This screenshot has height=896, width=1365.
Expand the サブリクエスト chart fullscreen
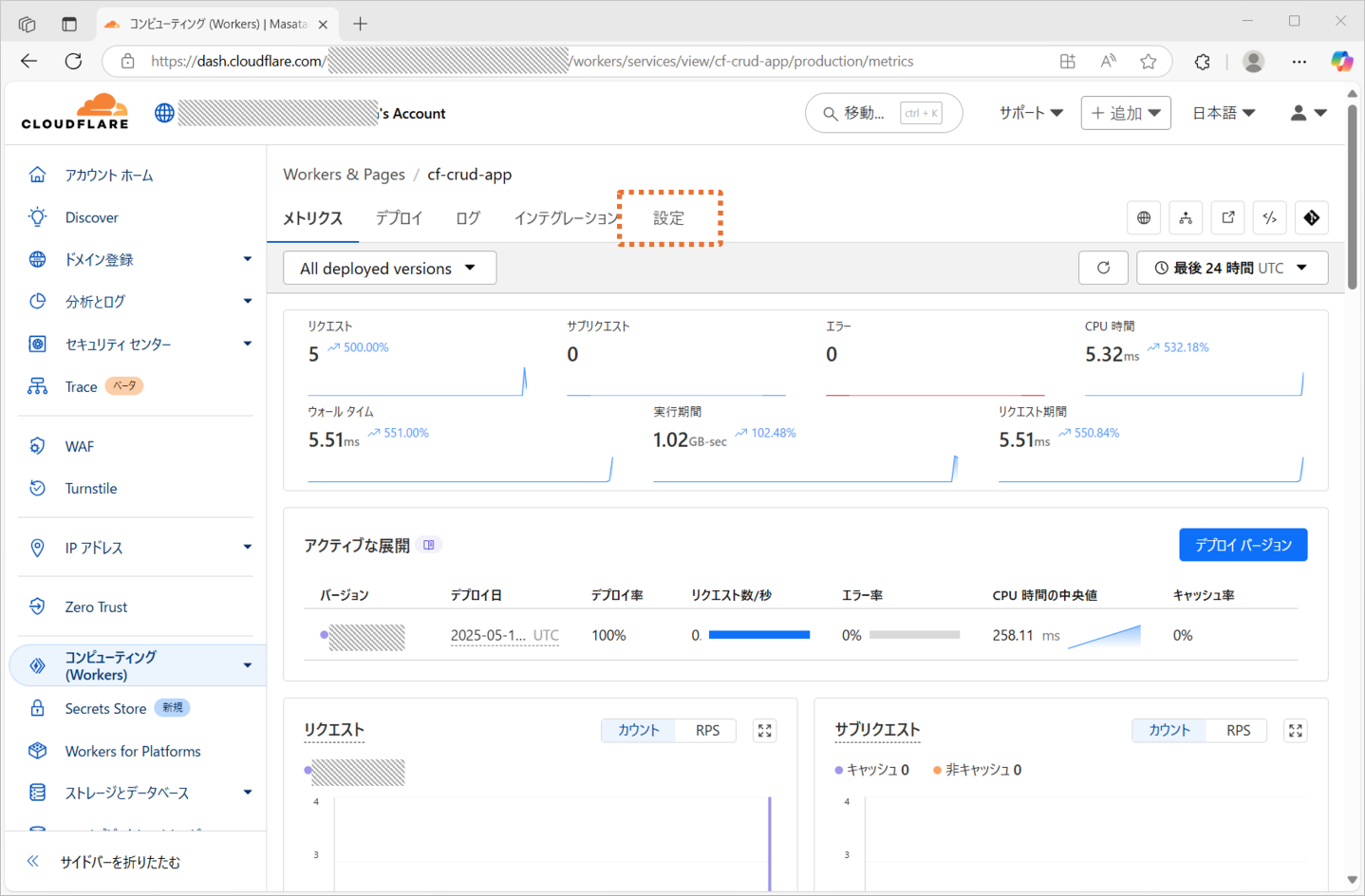[x=1296, y=730]
